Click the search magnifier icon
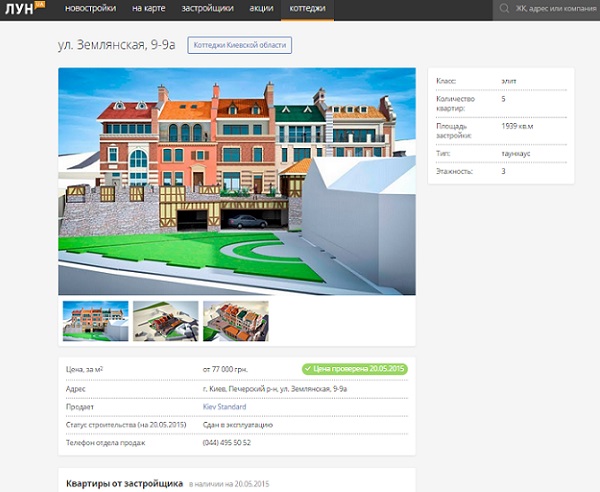 pos(505,9)
